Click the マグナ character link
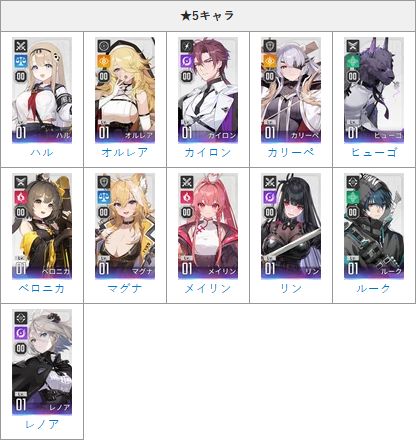 click(125, 288)
